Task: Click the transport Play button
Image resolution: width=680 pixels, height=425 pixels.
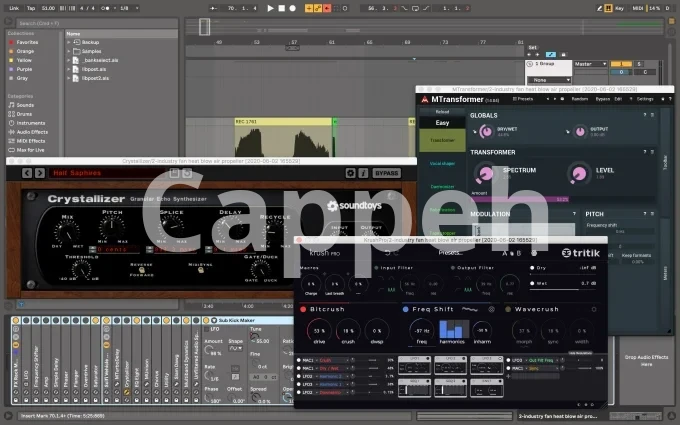Action: [x=270, y=7]
